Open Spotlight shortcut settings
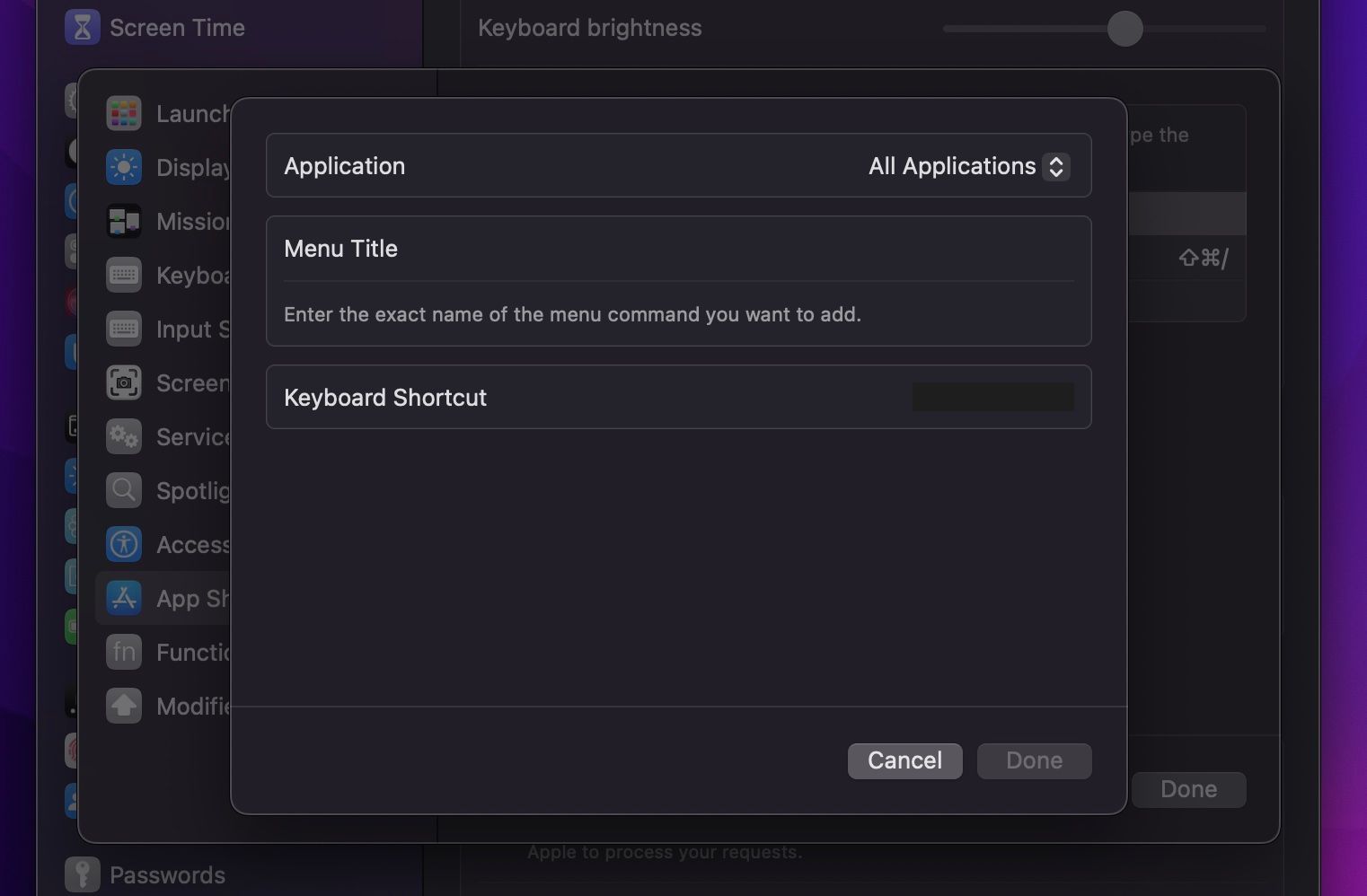This screenshot has width=1367, height=896. pyautogui.click(x=123, y=490)
